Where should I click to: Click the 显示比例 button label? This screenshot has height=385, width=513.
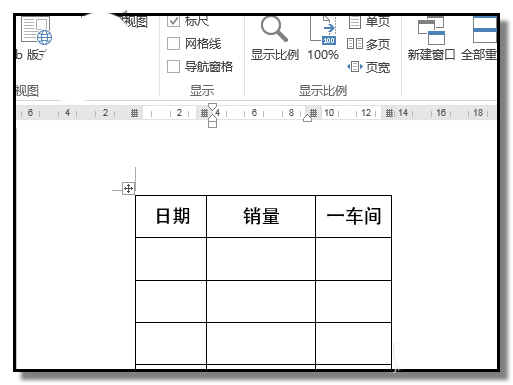275,55
